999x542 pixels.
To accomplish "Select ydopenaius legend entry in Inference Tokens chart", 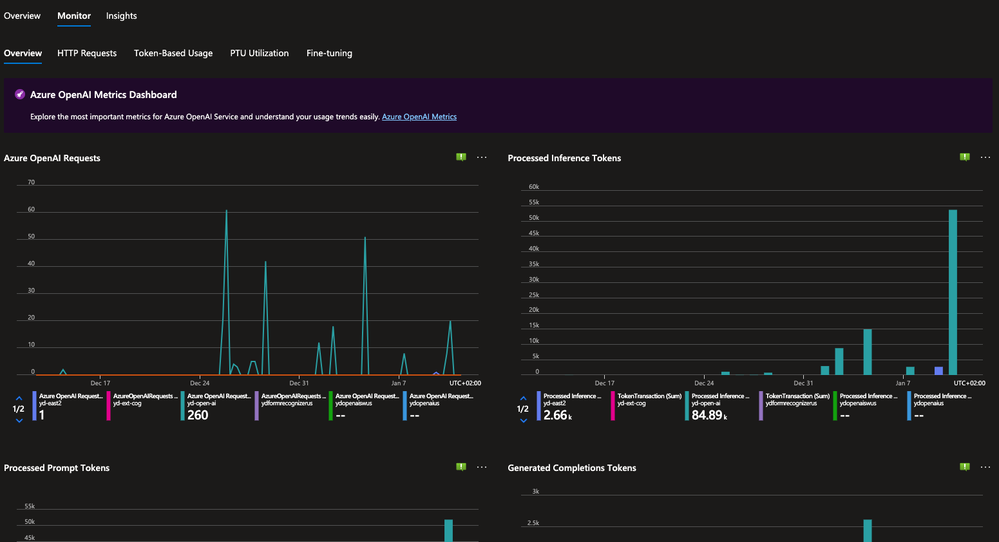I will pyautogui.click(x=943, y=406).
